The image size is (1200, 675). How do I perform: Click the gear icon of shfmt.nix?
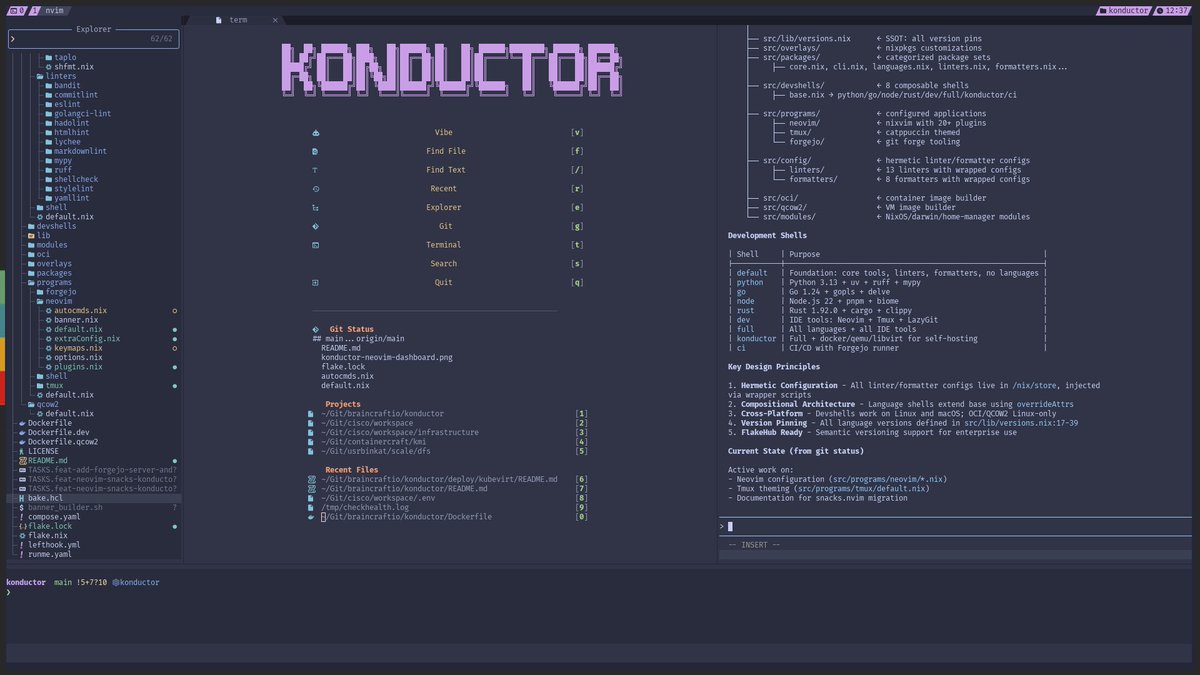(x=48, y=67)
